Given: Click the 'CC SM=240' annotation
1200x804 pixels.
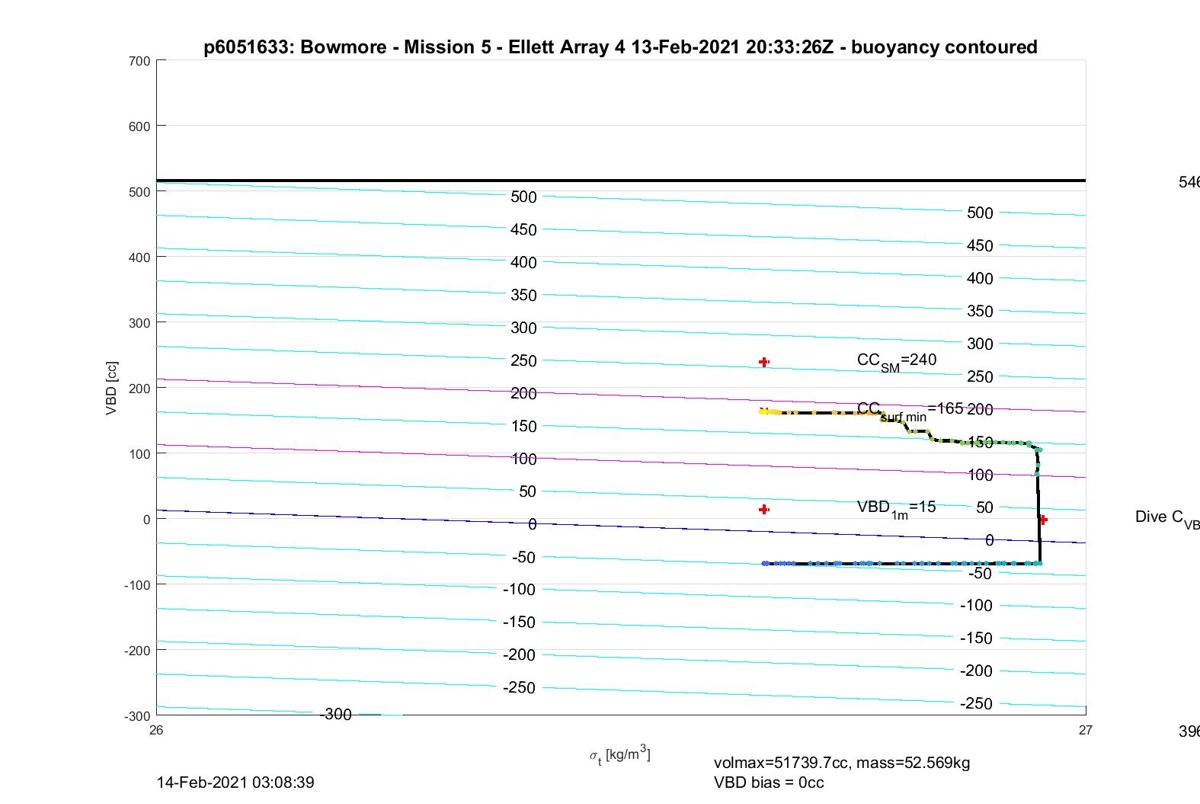Looking at the screenshot, I should tap(897, 361).
